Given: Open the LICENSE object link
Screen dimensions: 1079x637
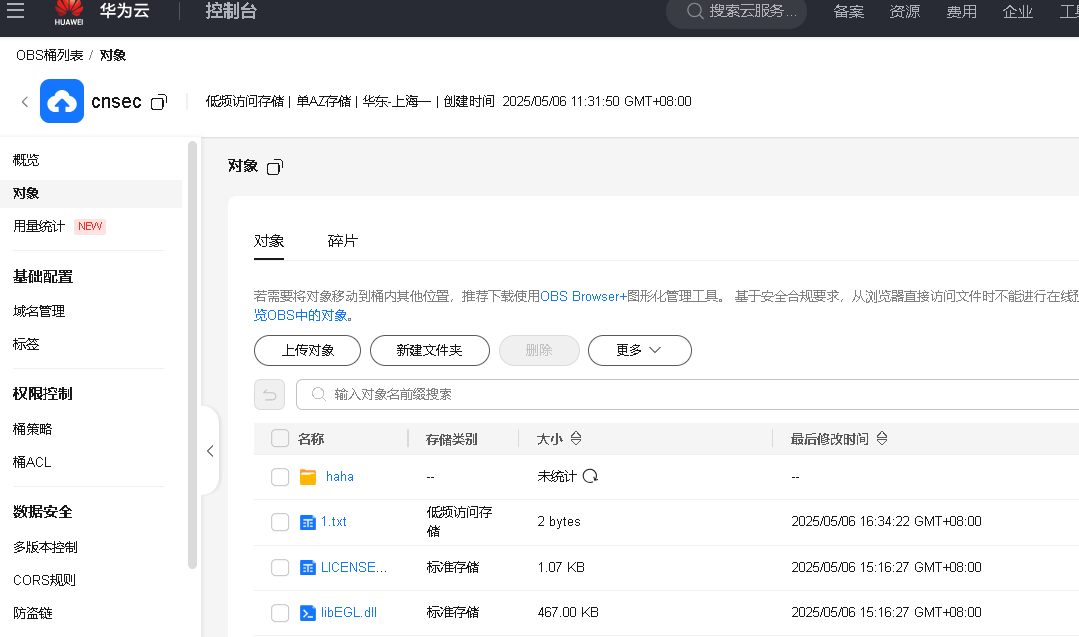Looking at the screenshot, I should [x=354, y=568].
